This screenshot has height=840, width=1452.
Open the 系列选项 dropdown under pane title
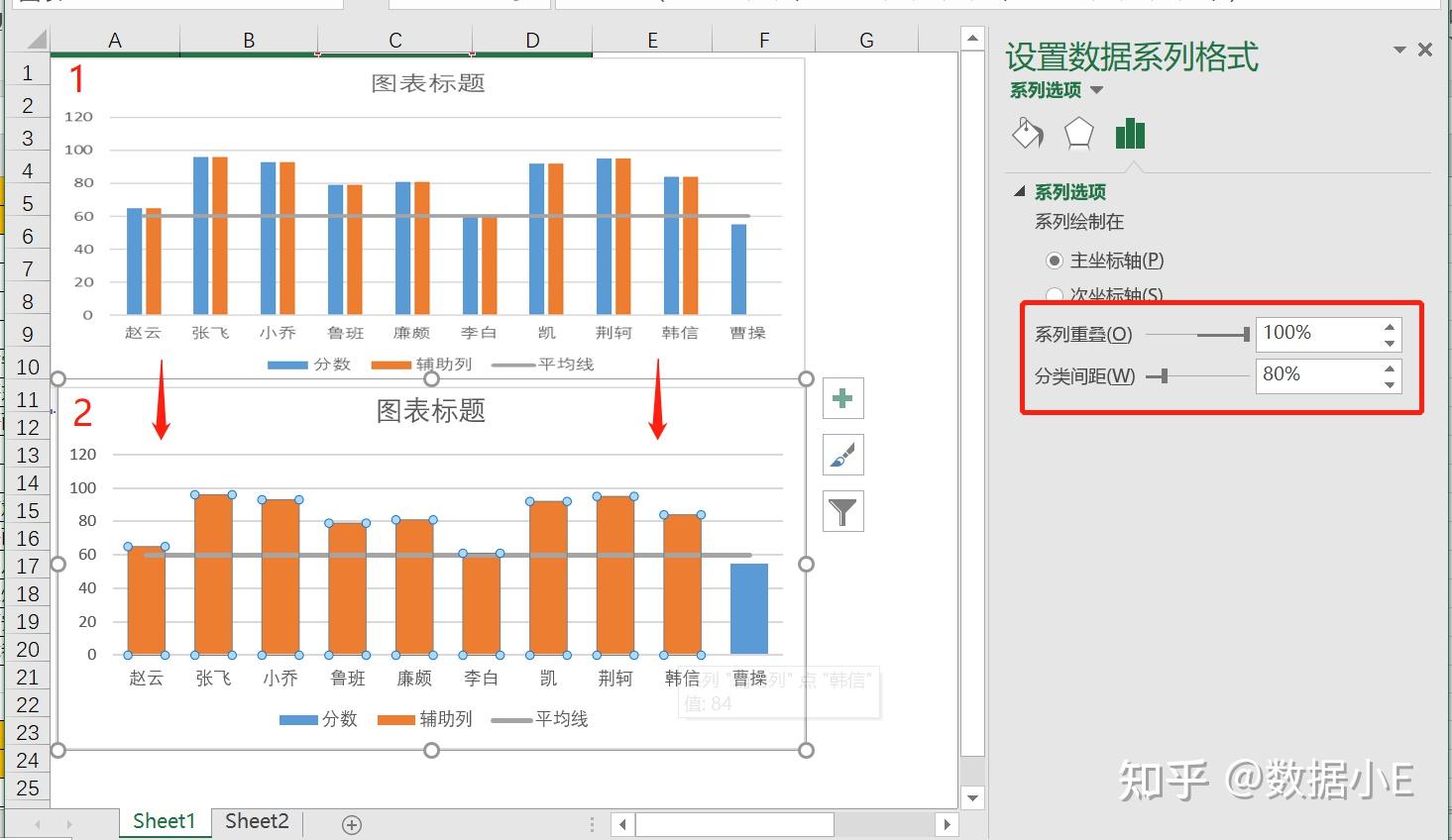click(x=1096, y=90)
